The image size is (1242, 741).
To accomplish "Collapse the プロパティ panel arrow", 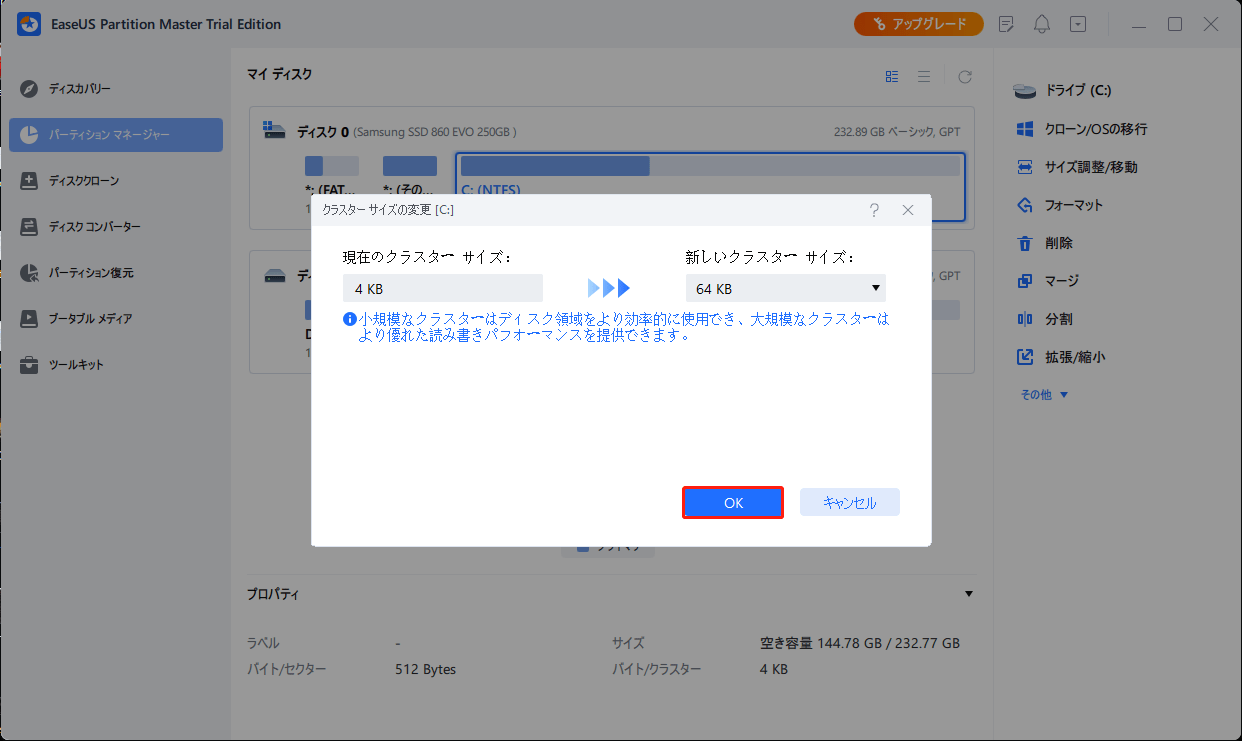I will (x=968, y=594).
